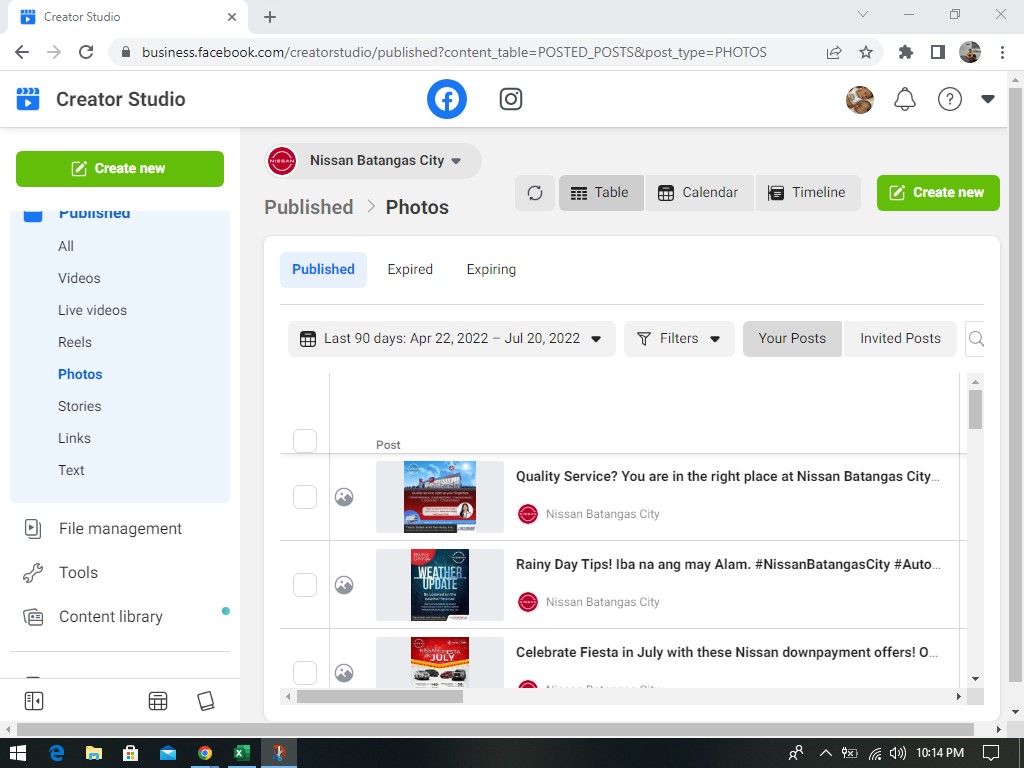This screenshot has width=1024, height=768.
Task: Expand the account menu arrow in header
Action: (x=987, y=99)
